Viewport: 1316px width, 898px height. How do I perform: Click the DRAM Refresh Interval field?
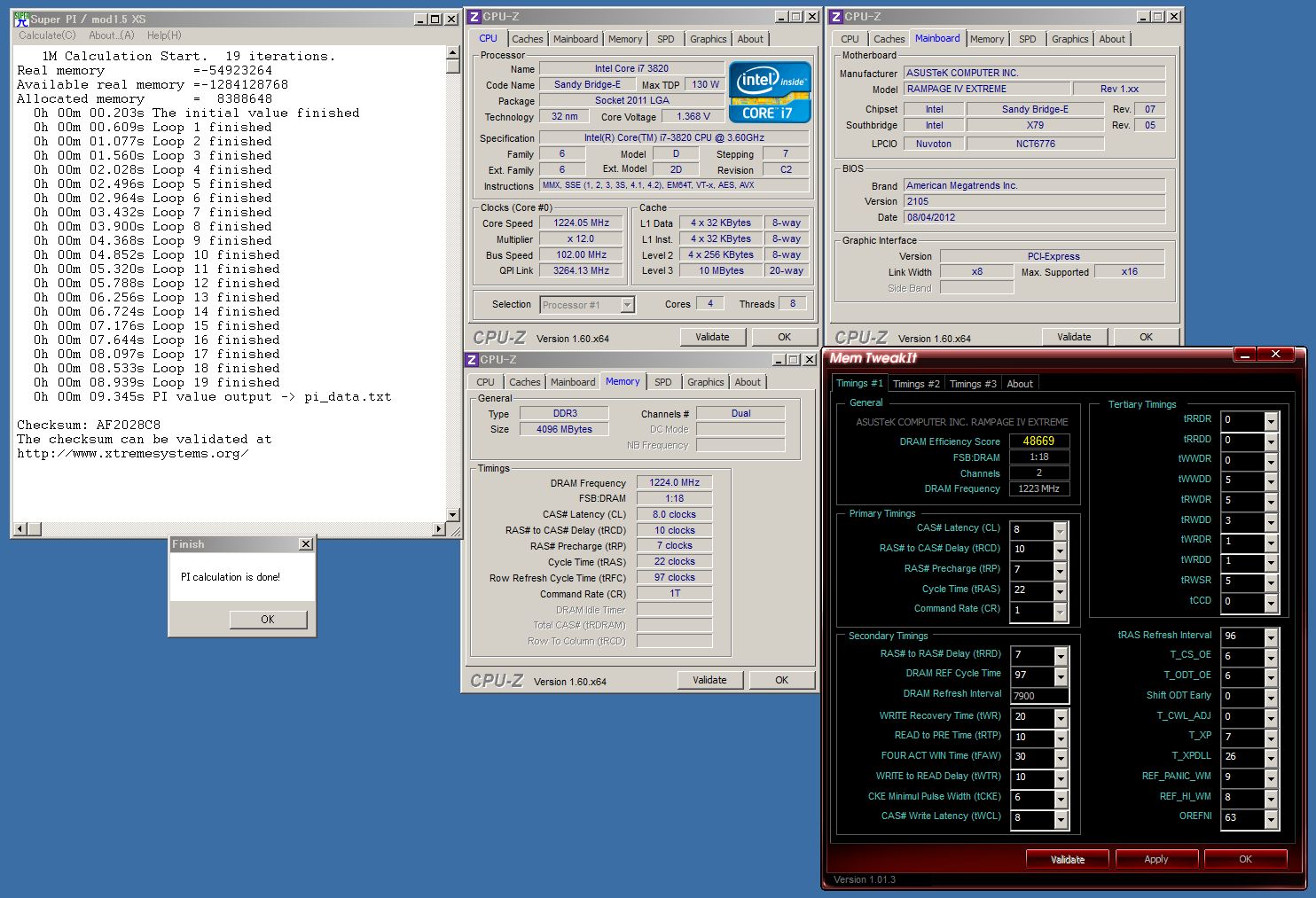pos(1039,696)
